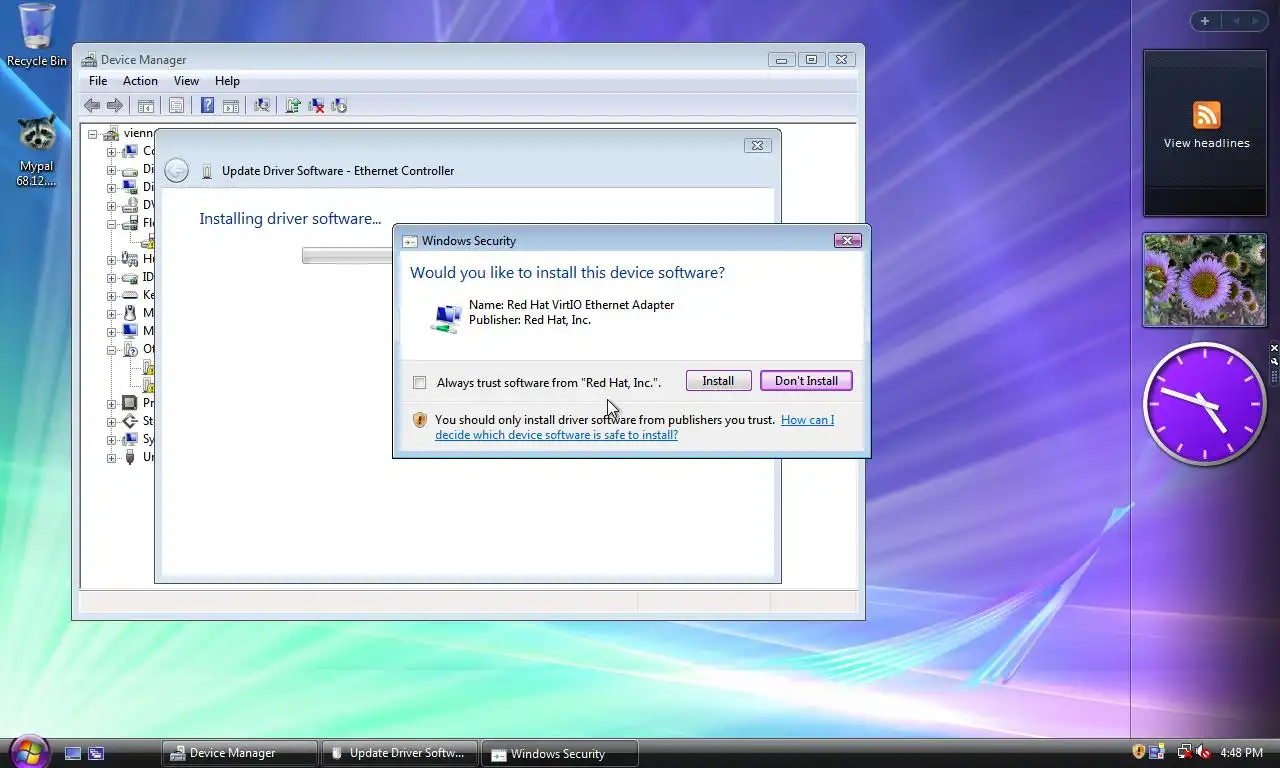Collapse the Floppy drive controllers node
Screen dimensions: 1280x768
pos(111,223)
